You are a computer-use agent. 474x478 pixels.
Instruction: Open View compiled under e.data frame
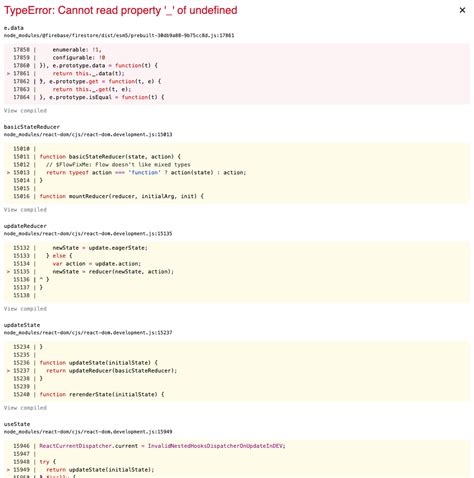[25, 111]
